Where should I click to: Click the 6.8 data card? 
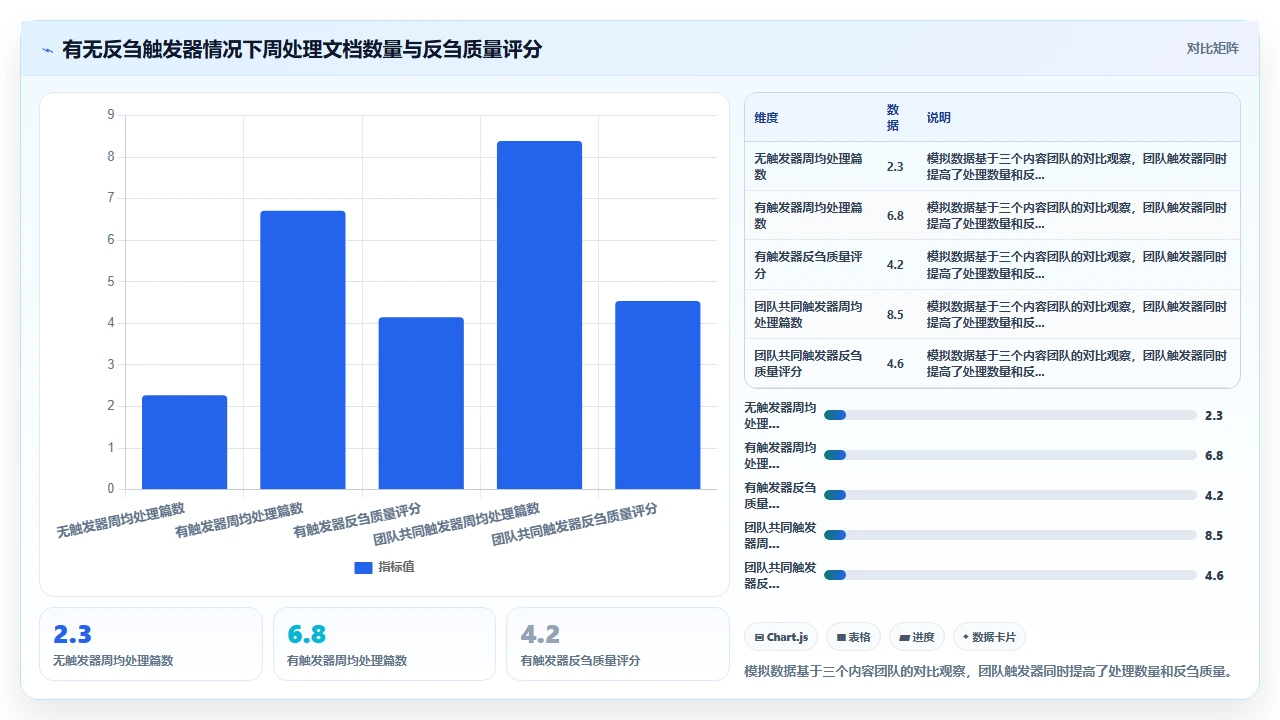click(x=384, y=644)
